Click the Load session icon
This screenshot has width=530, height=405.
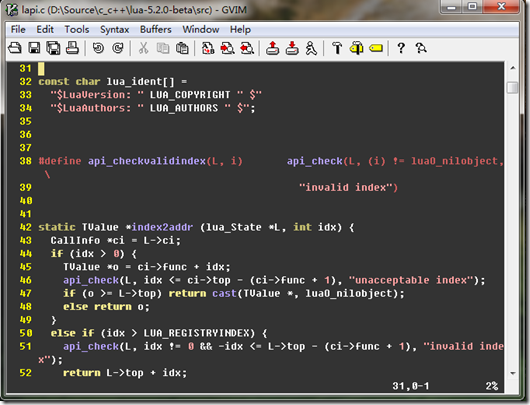pyautogui.click(x=272, y=48)
